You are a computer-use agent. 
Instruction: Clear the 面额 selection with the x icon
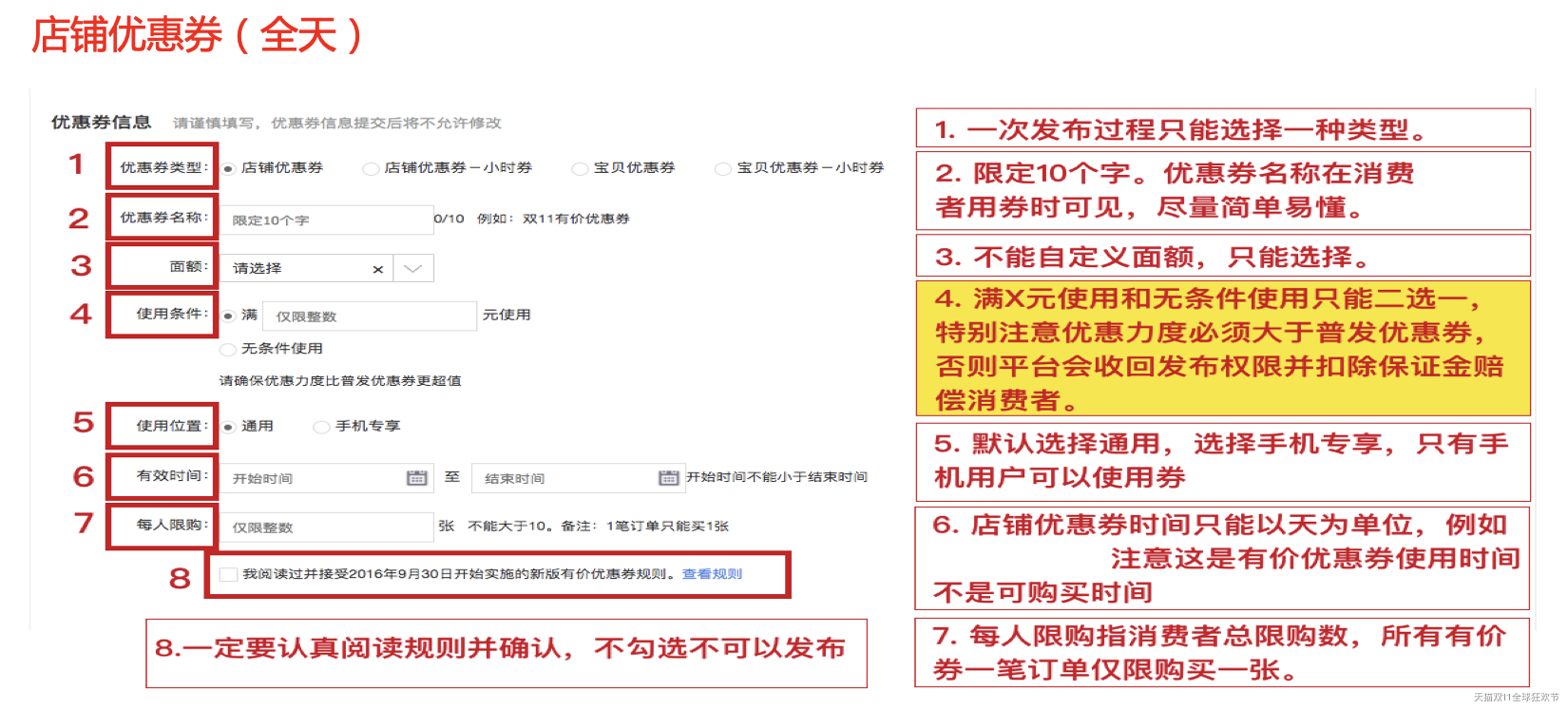(377, 269)
